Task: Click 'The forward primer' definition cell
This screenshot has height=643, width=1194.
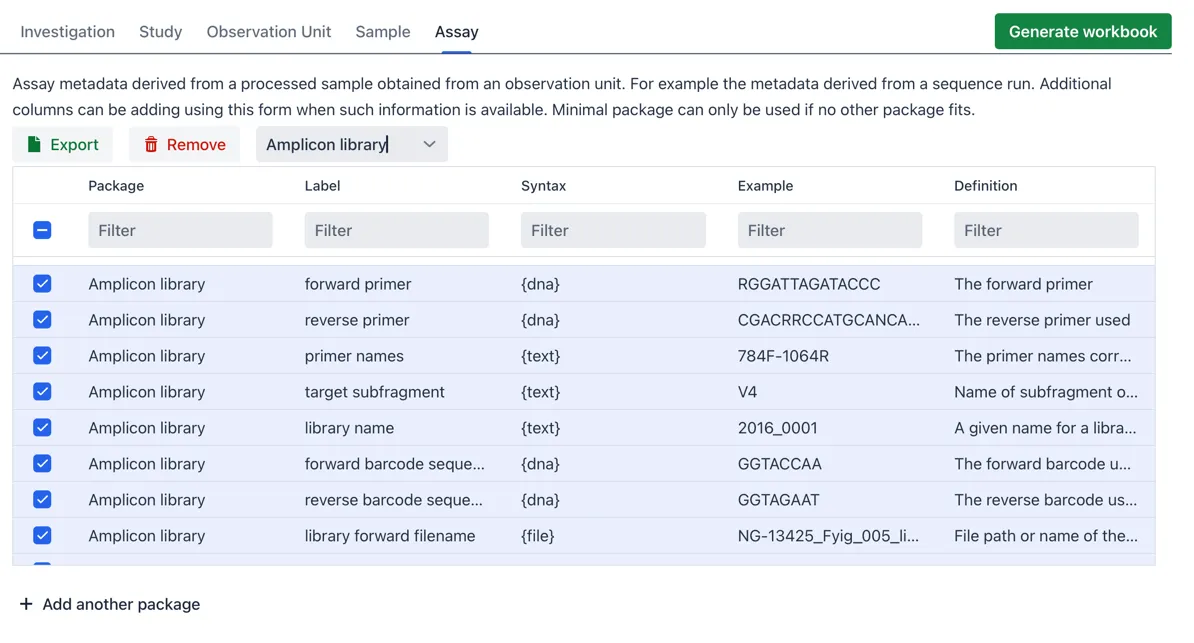Action: pos(1023,284)
